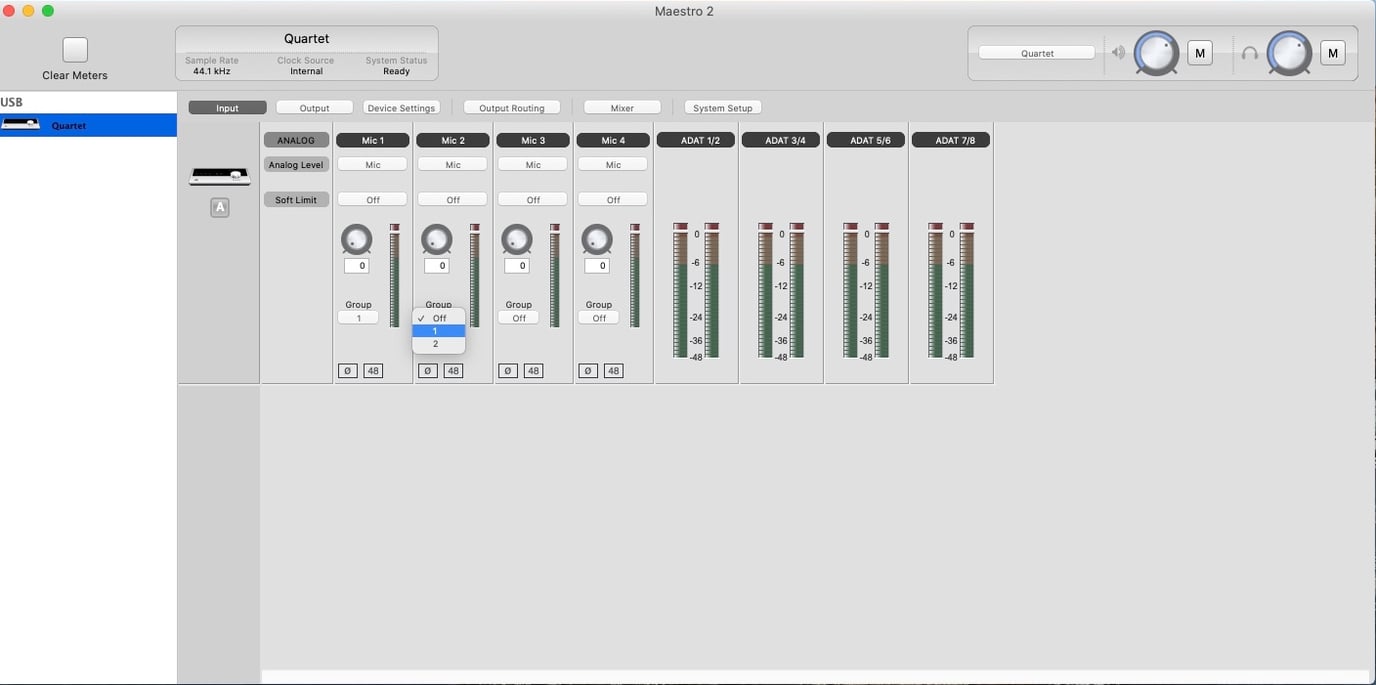The image size is (1376, 685).
Task: Click the Mic 1 channel header
Action: tap(373, 140)
